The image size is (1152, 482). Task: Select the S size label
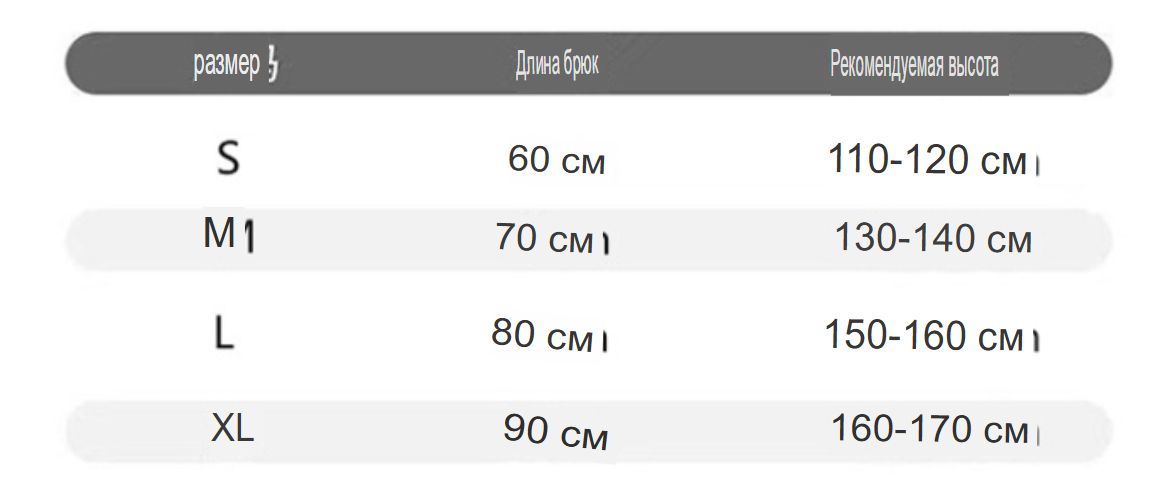coord(228,158)
